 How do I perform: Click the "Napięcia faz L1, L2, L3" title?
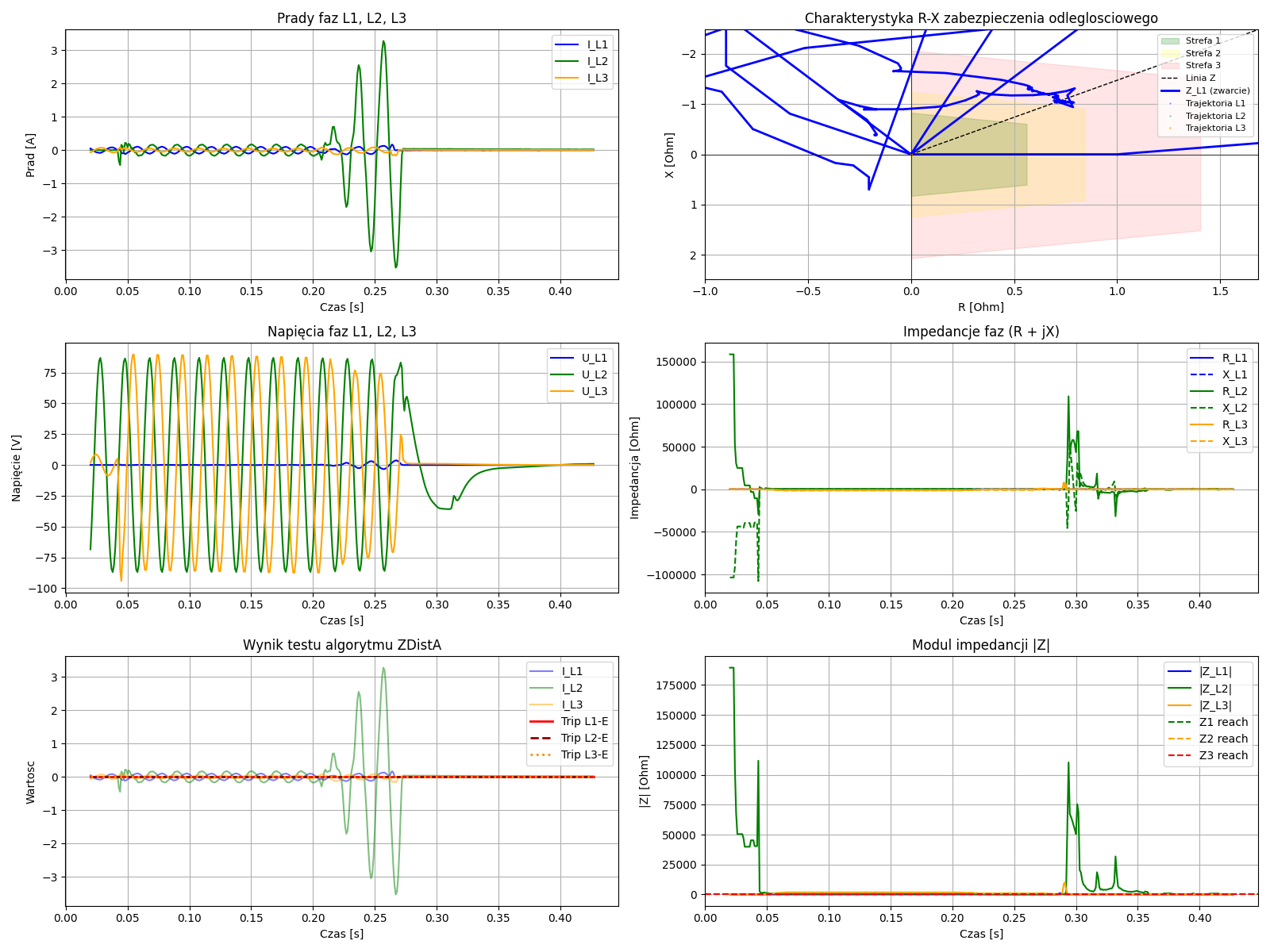(341, 332)
